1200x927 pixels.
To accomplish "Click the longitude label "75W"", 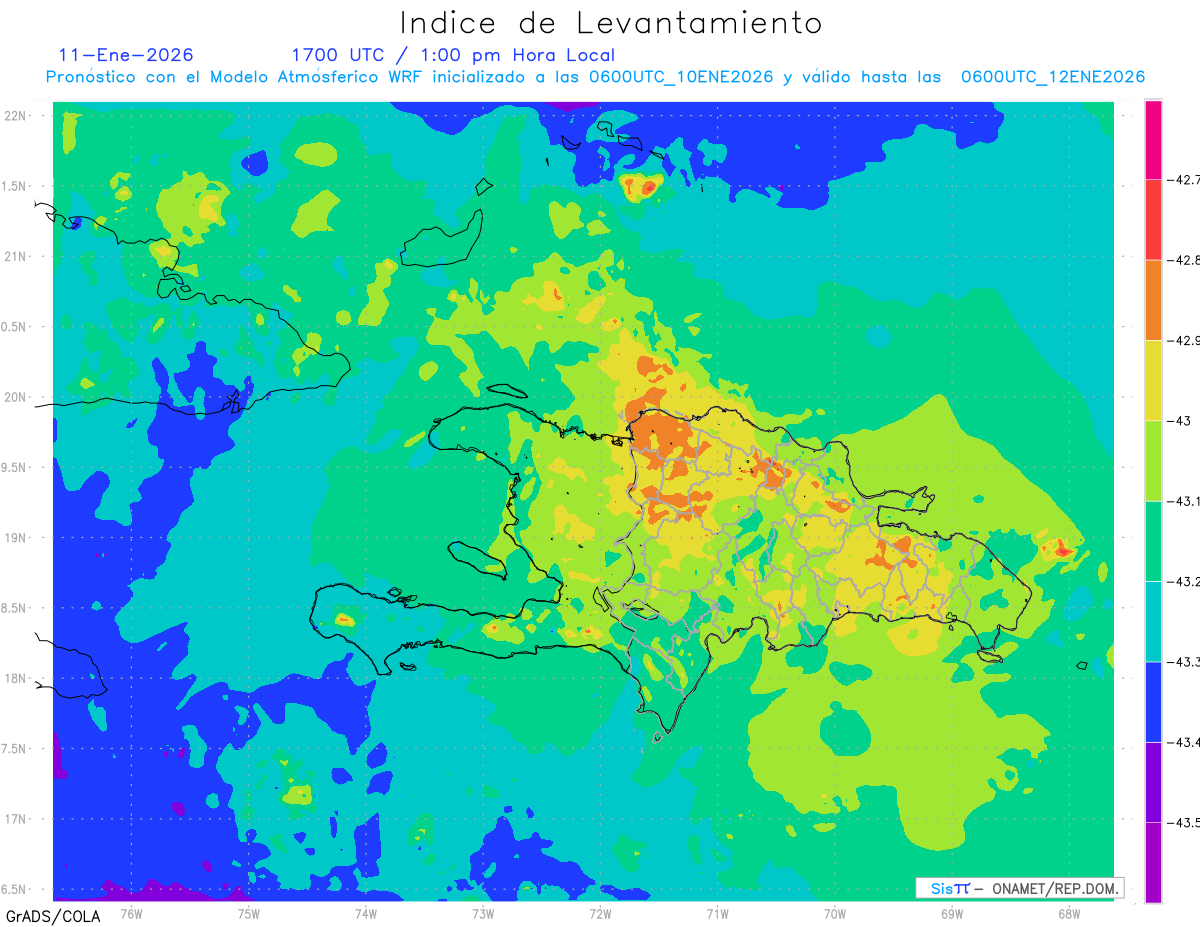I will click(x=249, y=913).
